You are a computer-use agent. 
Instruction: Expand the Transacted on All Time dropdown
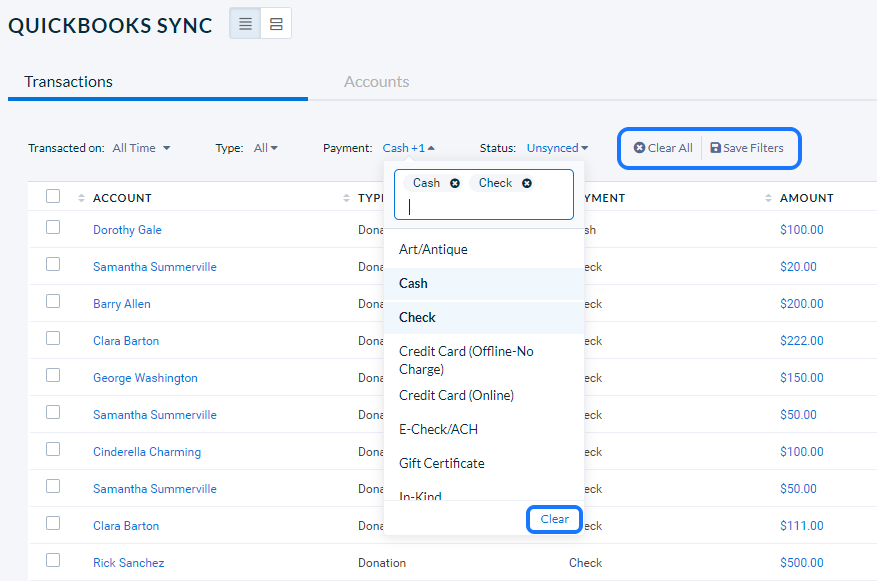pos(141,148)
